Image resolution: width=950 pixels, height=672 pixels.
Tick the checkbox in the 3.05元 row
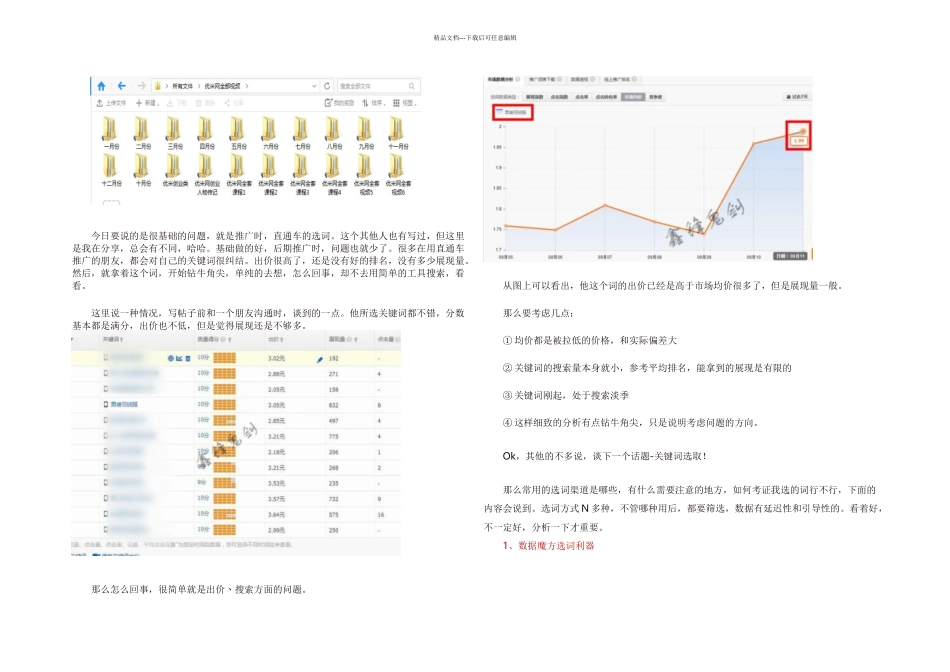point(105,404)
